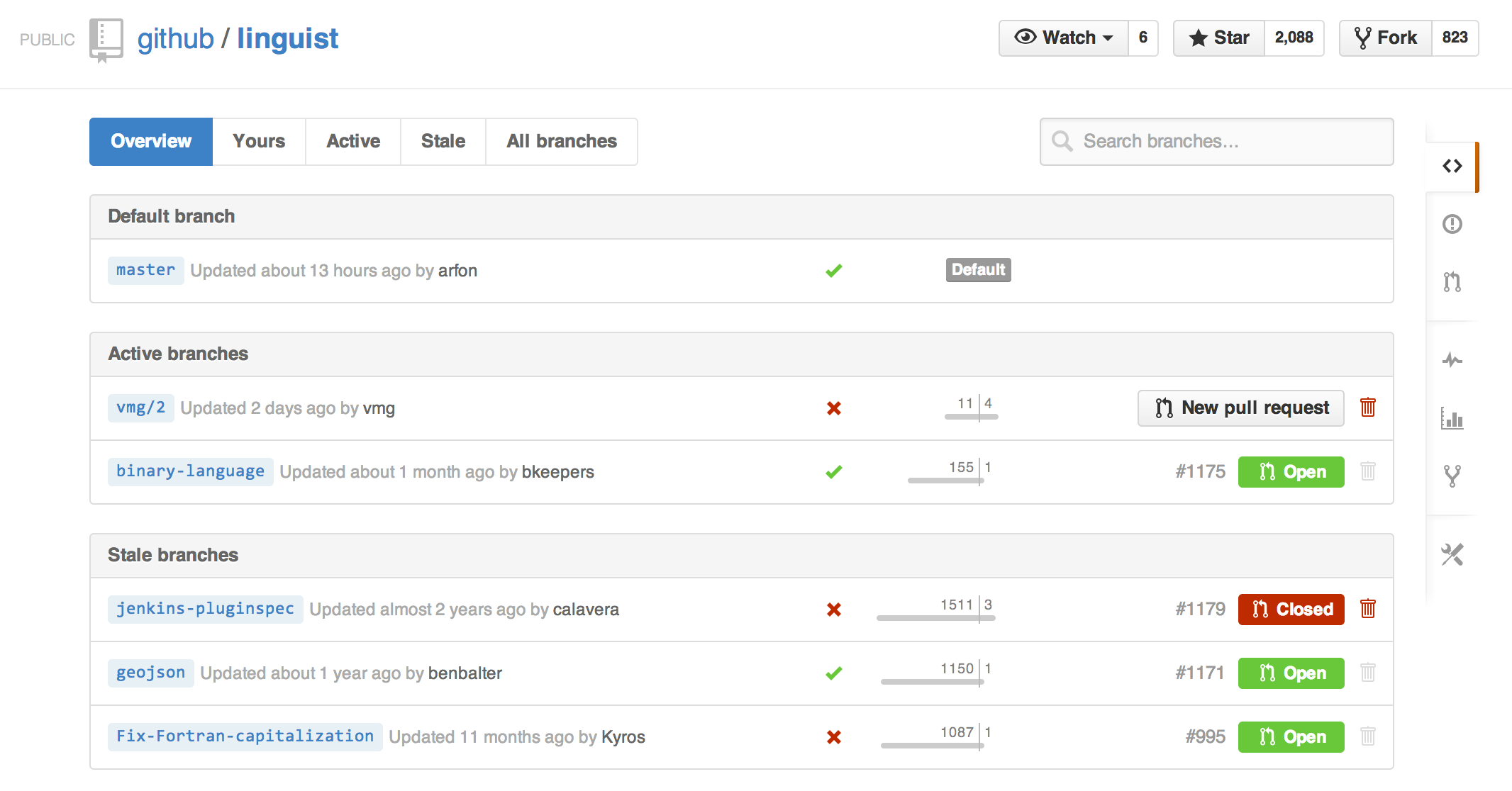Open the Pulse sidebar icon
The width and height of the screenshot is (1512, 791).
1452,360
